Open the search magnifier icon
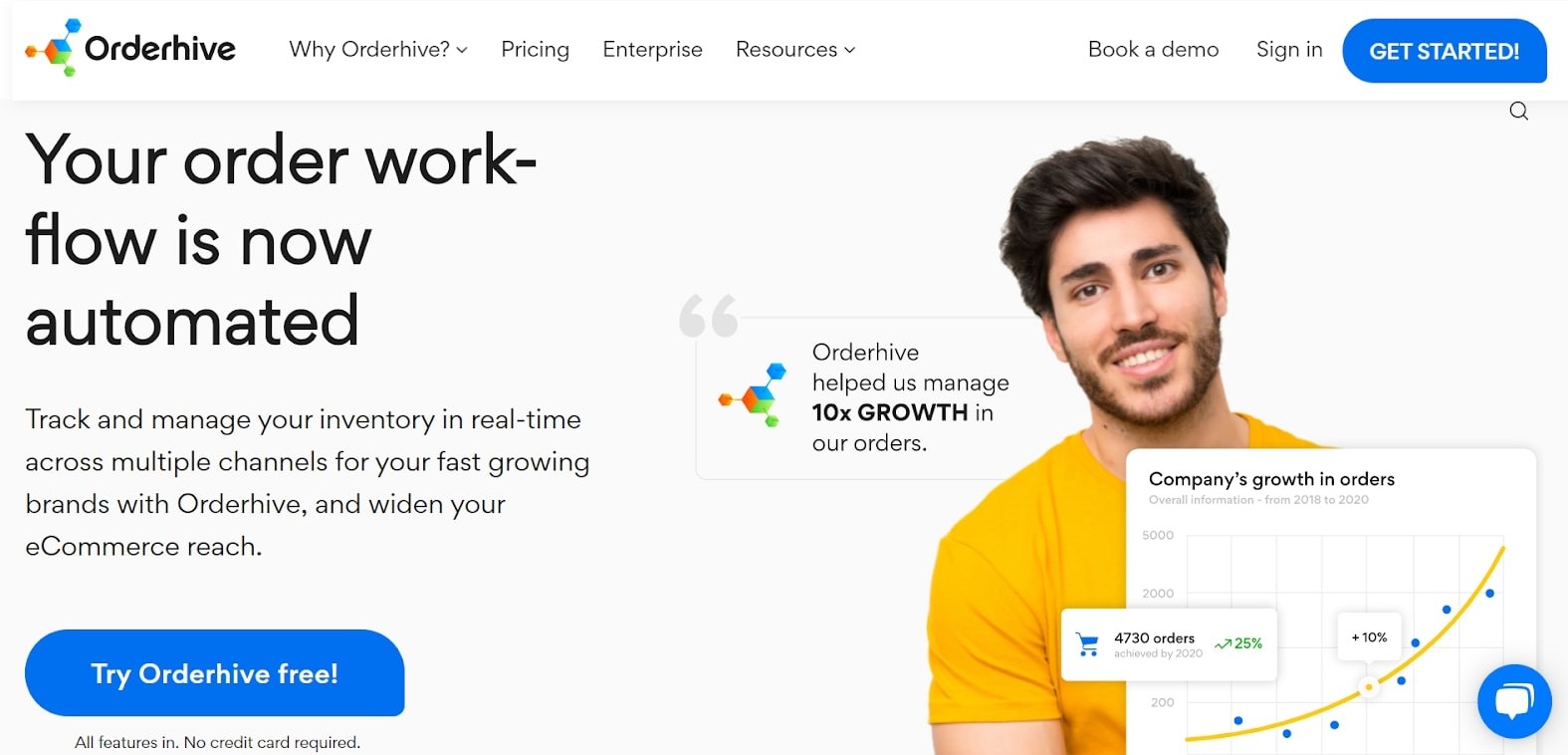The width and height of the screenshot is (1568, 755). [x=1518, y=111]
